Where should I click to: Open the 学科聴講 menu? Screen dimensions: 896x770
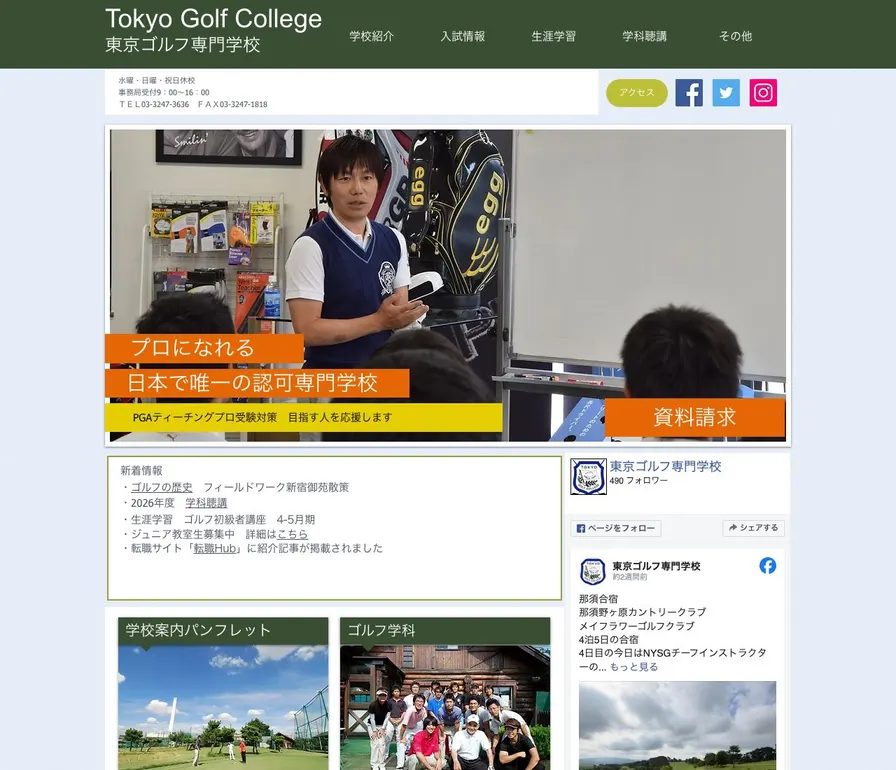click(x=644, y=36)
